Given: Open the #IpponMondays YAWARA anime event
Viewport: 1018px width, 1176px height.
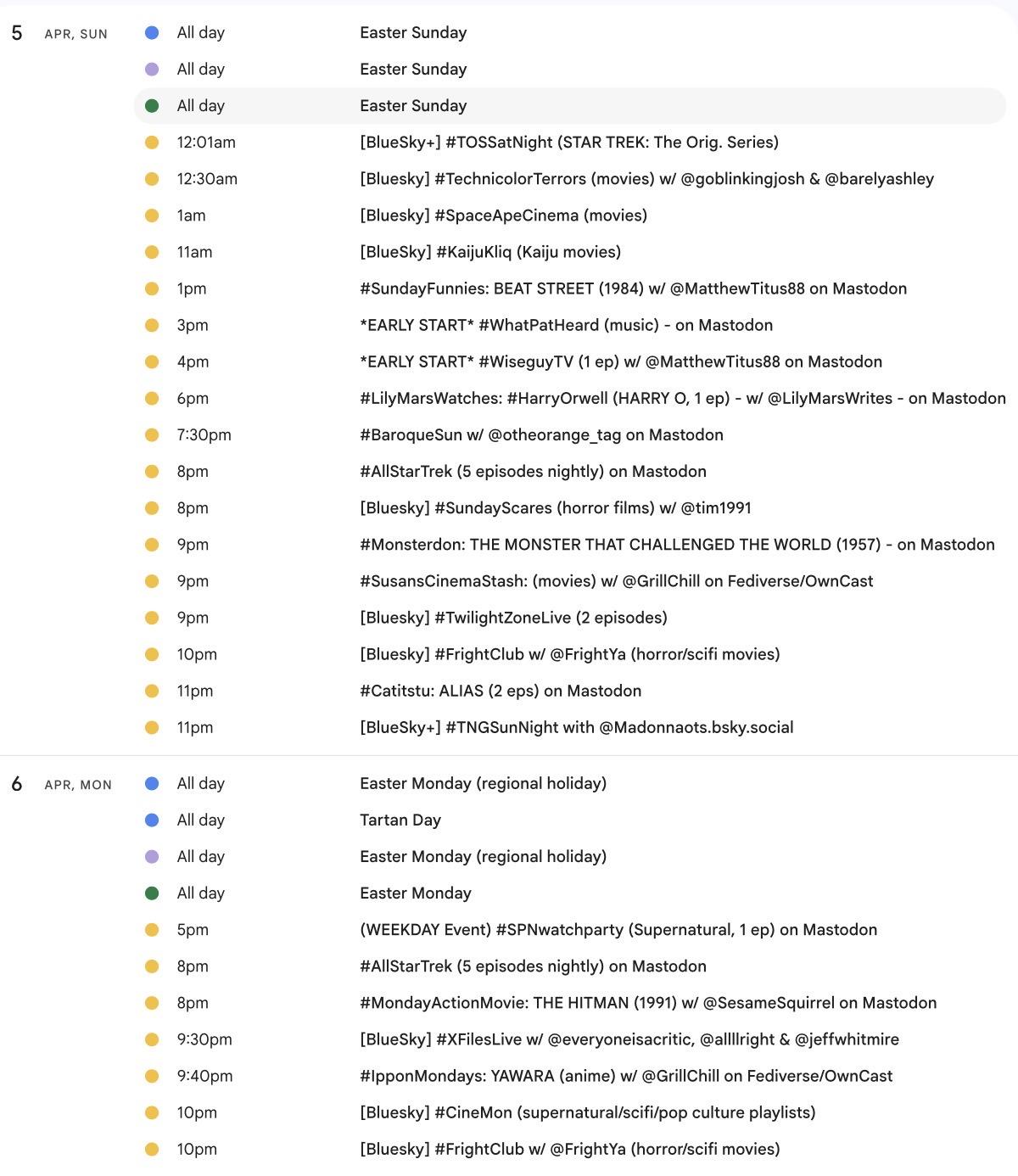Looking at the screenshot, I should pyautogui.click(x=626, y=1076).
